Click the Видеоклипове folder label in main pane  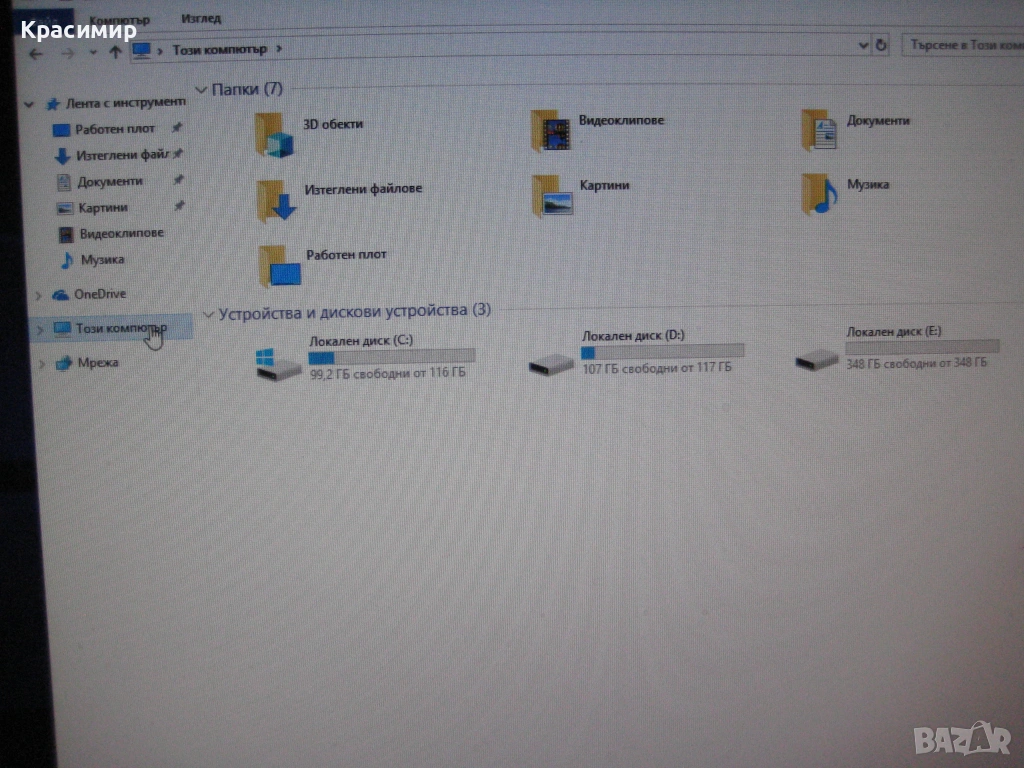point(621,120)
